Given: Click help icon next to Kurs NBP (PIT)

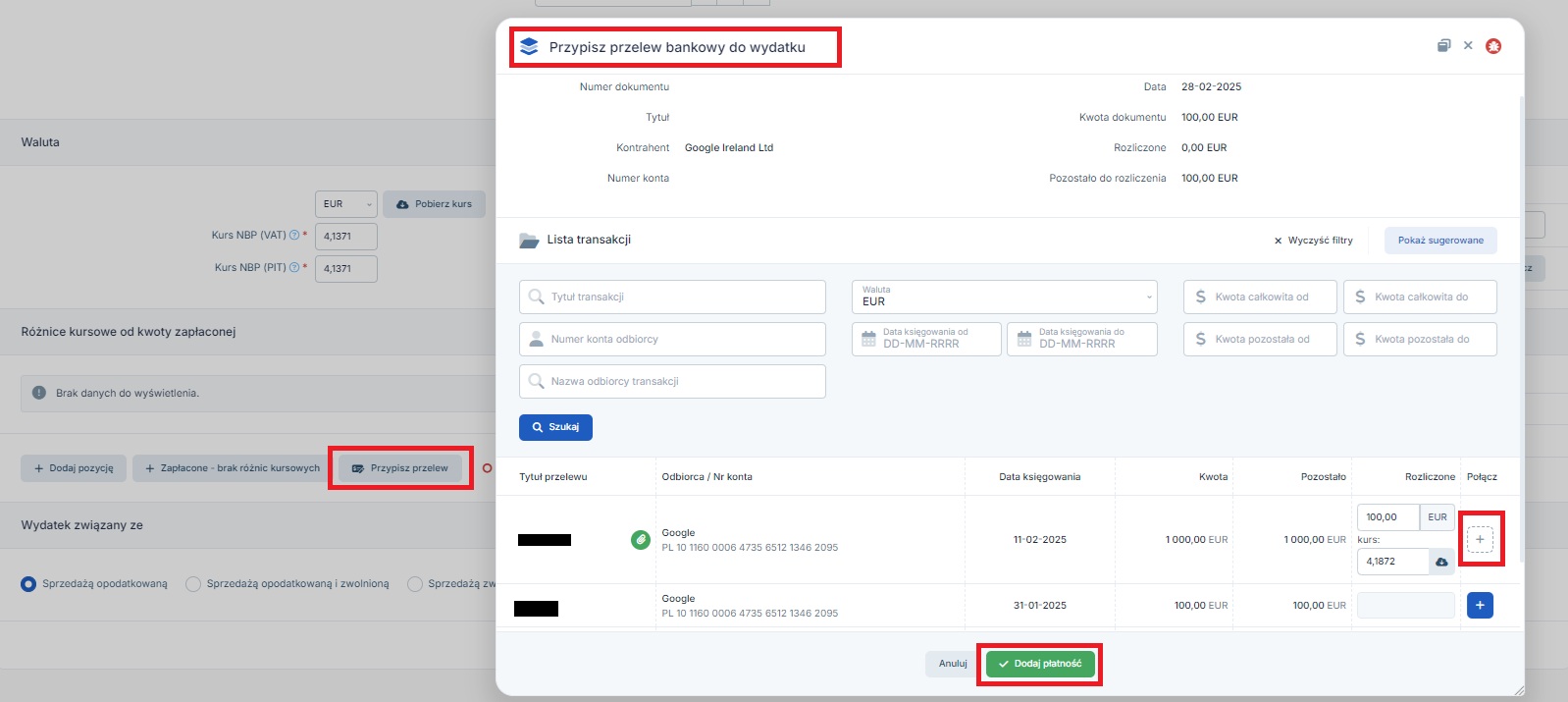Looking at the screenshot, I should (x=294, y=267).
